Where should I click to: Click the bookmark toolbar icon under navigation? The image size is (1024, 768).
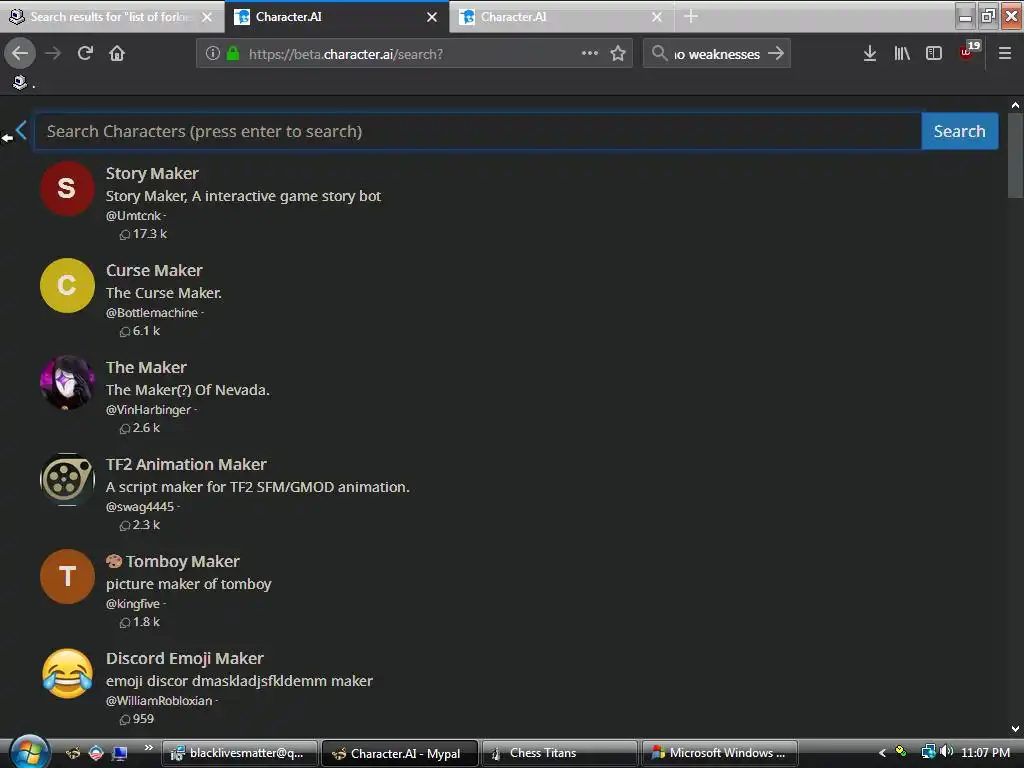20,82
